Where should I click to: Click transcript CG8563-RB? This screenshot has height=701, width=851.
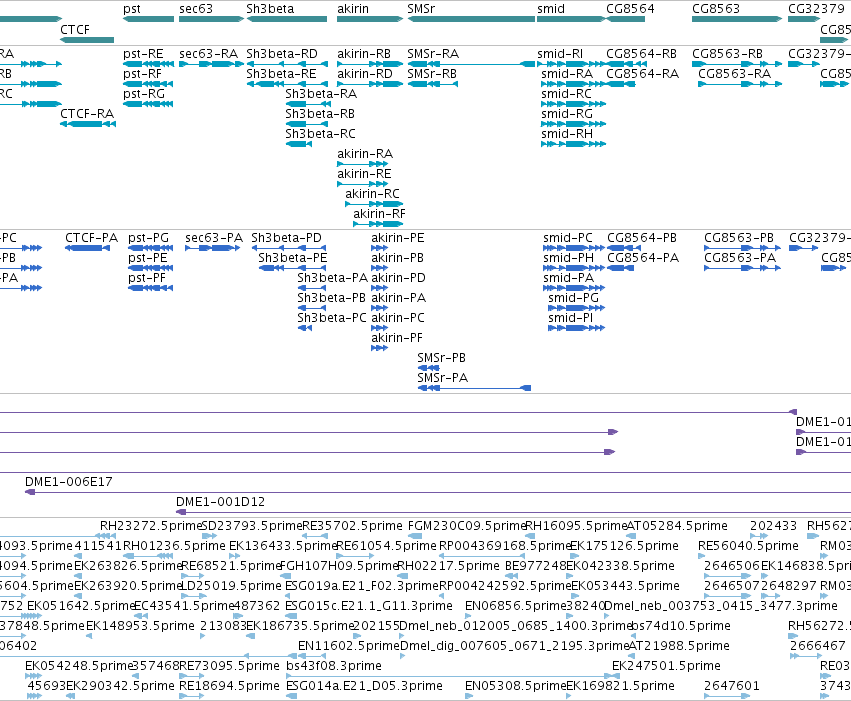click(x=727, y=54)
